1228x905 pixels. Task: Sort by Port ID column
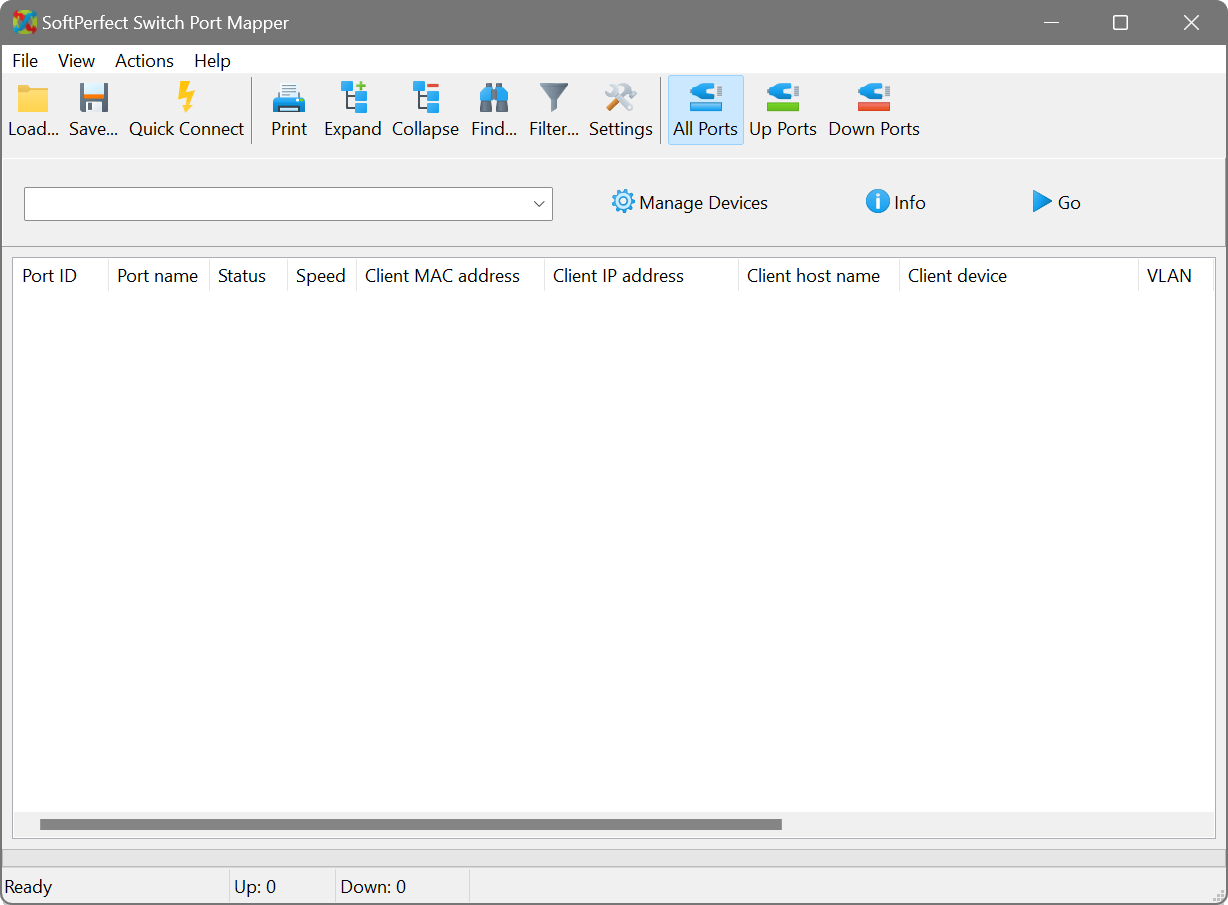point(61,276)
